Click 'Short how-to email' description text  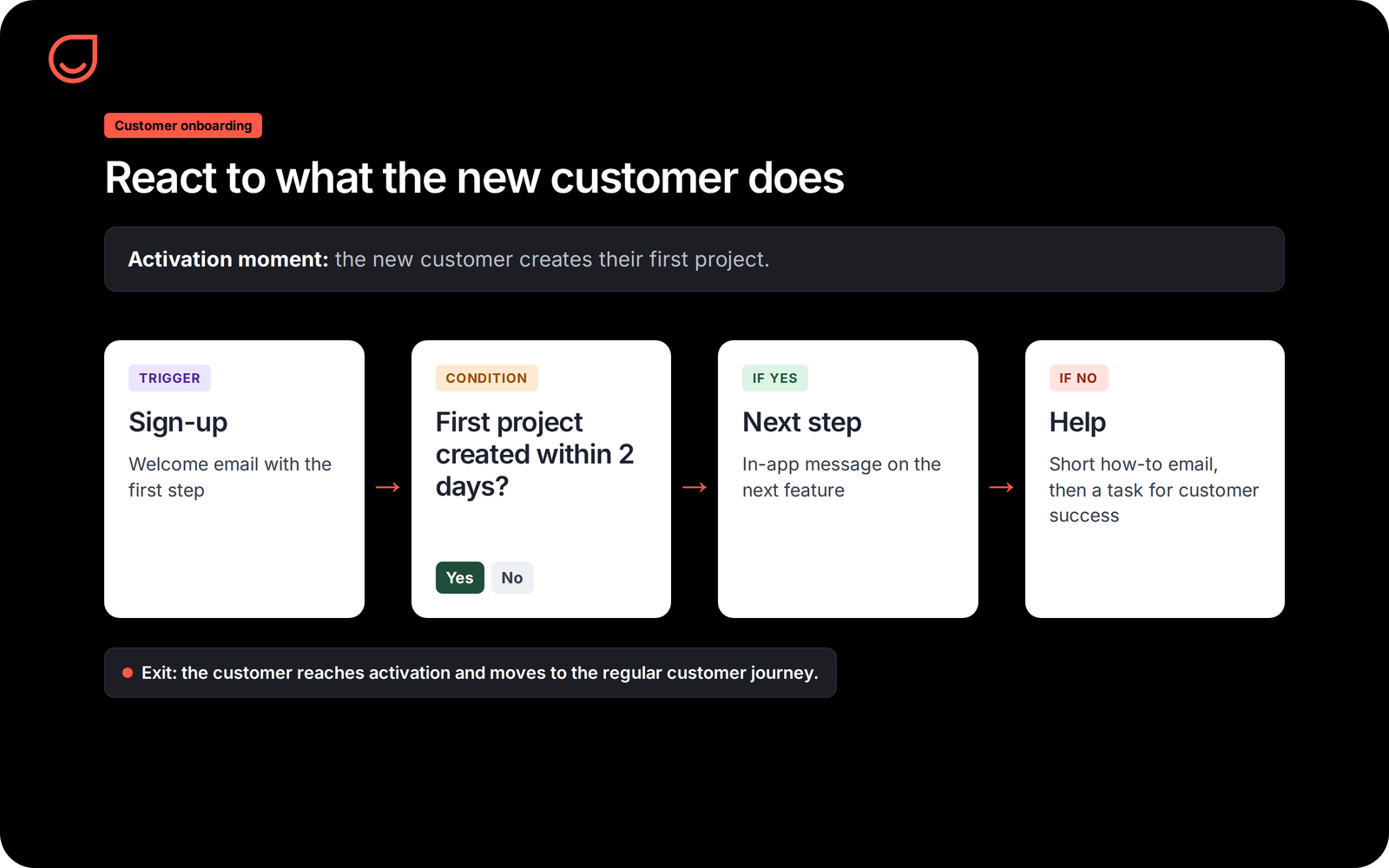[1154, 490]
